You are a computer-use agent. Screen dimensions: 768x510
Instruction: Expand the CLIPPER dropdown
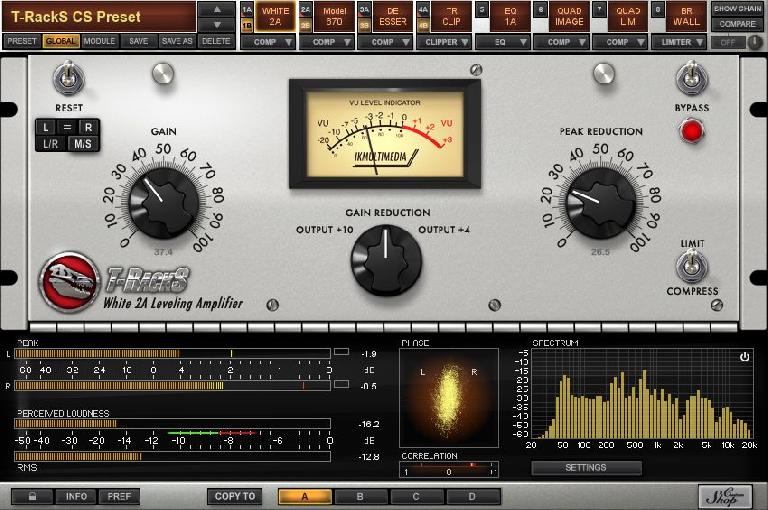point(444,42)
